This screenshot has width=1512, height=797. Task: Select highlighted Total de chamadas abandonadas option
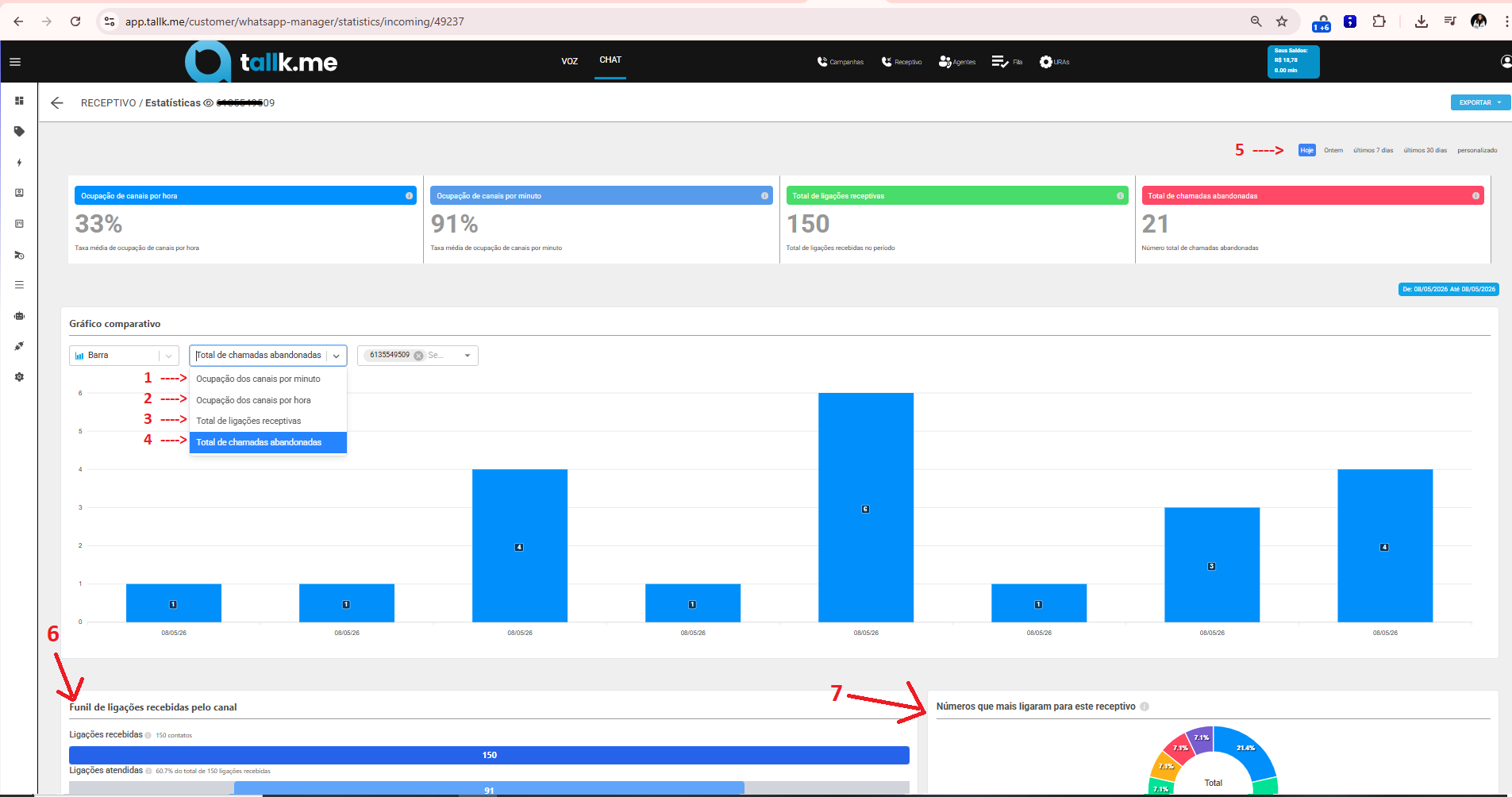coord(268,442)
